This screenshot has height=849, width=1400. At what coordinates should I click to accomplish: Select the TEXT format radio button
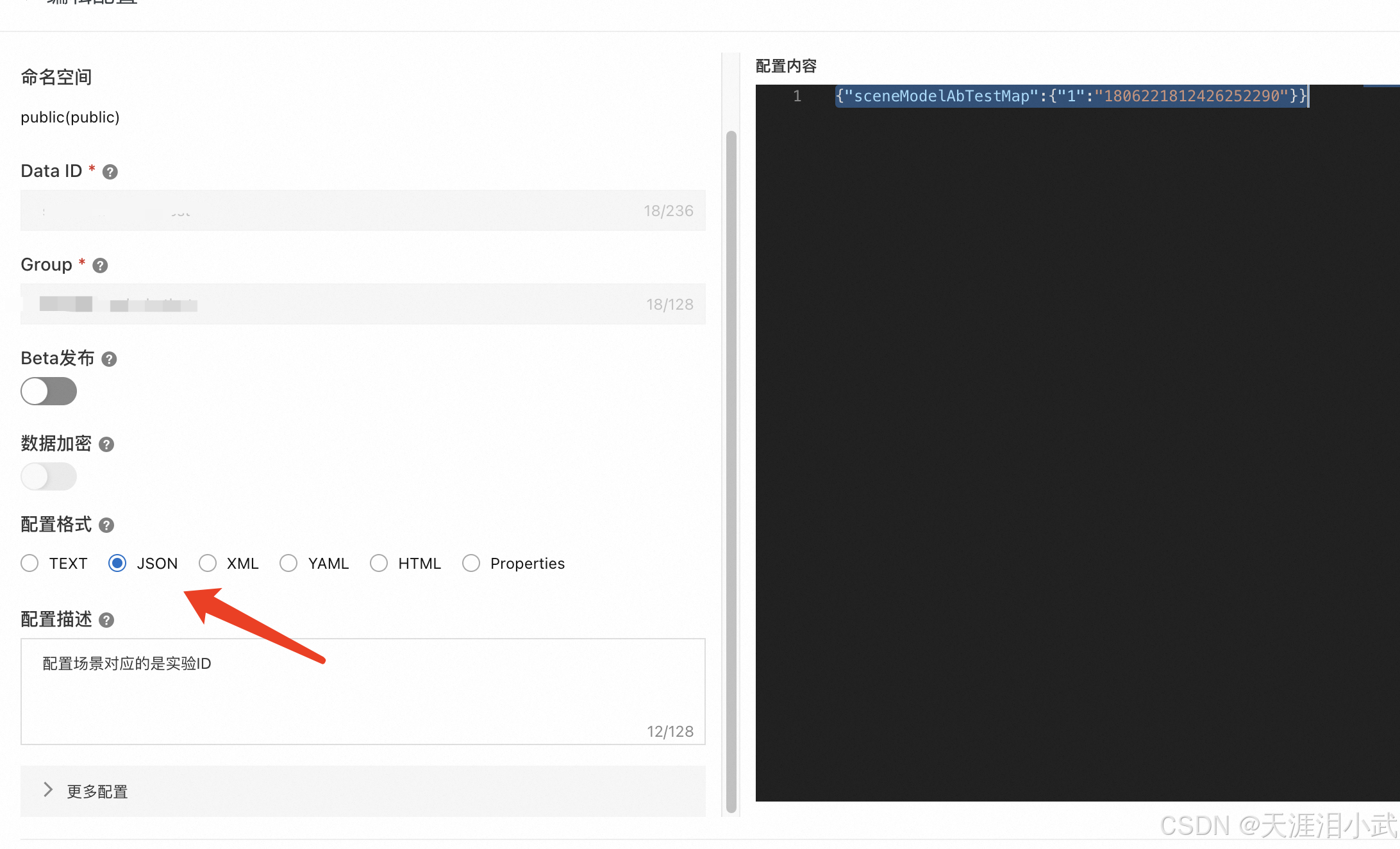tap(29, 563)
